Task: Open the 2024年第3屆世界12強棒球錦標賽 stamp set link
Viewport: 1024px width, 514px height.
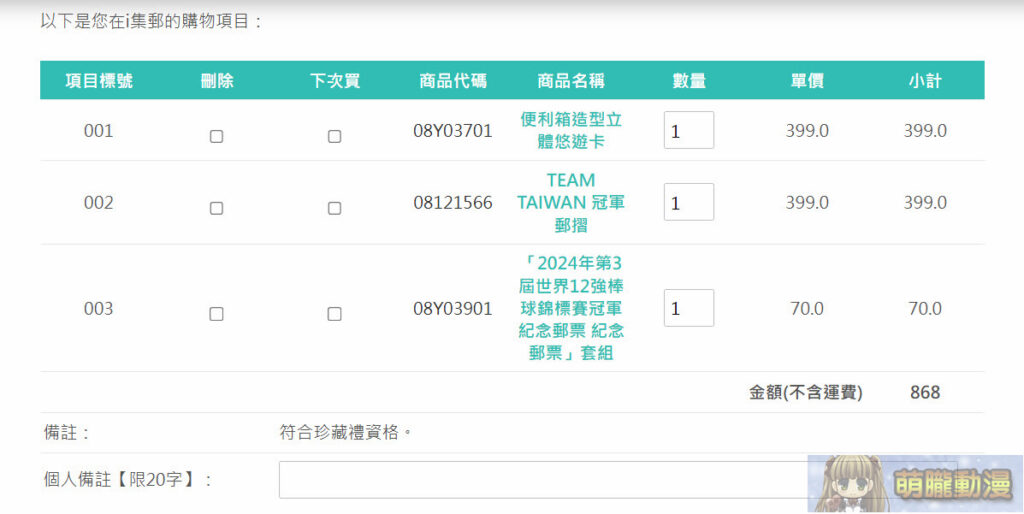Action: tap(571, 308)
